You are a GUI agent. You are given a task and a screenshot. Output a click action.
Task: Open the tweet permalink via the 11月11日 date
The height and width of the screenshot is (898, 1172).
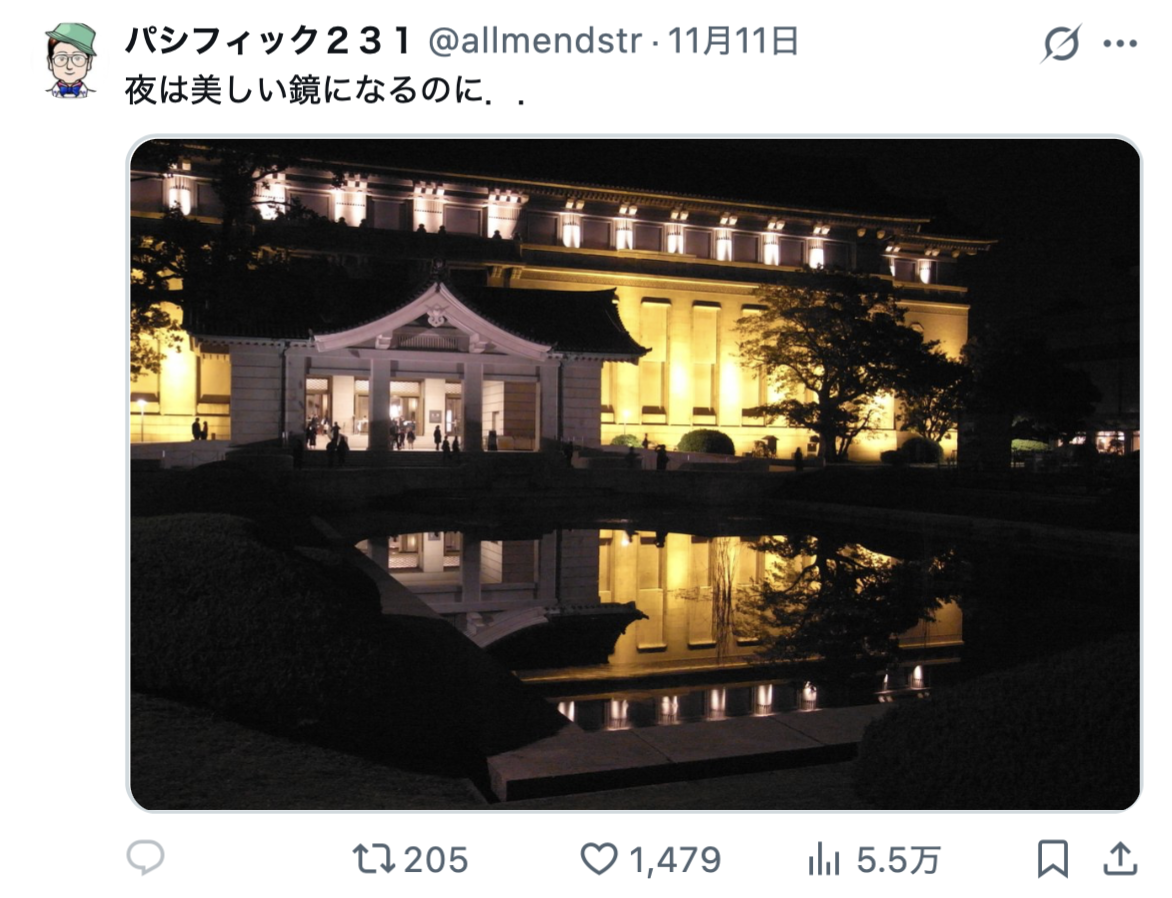[732, 40]
